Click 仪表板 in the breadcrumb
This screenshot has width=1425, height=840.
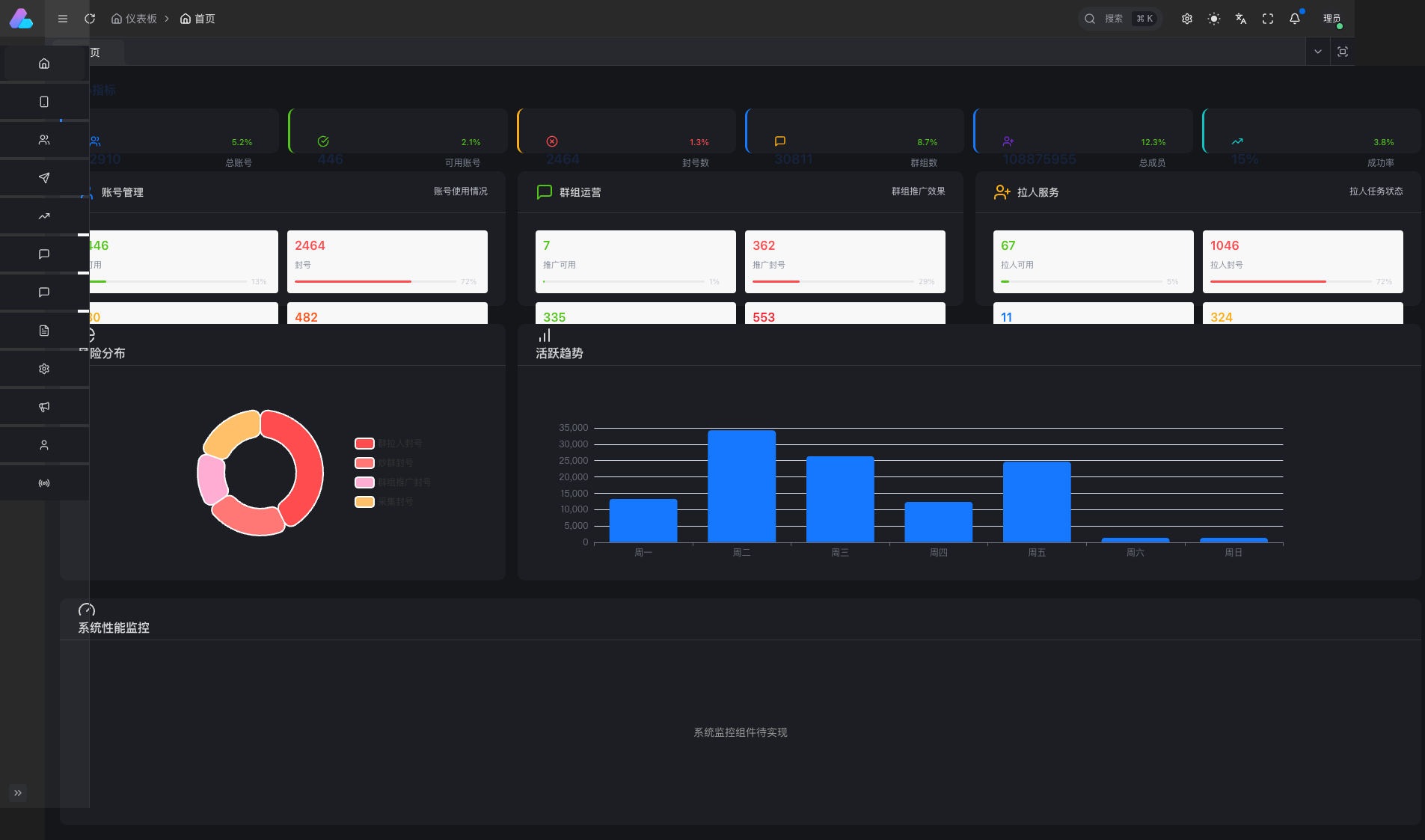pyautogui.click(x=135, y=19)
